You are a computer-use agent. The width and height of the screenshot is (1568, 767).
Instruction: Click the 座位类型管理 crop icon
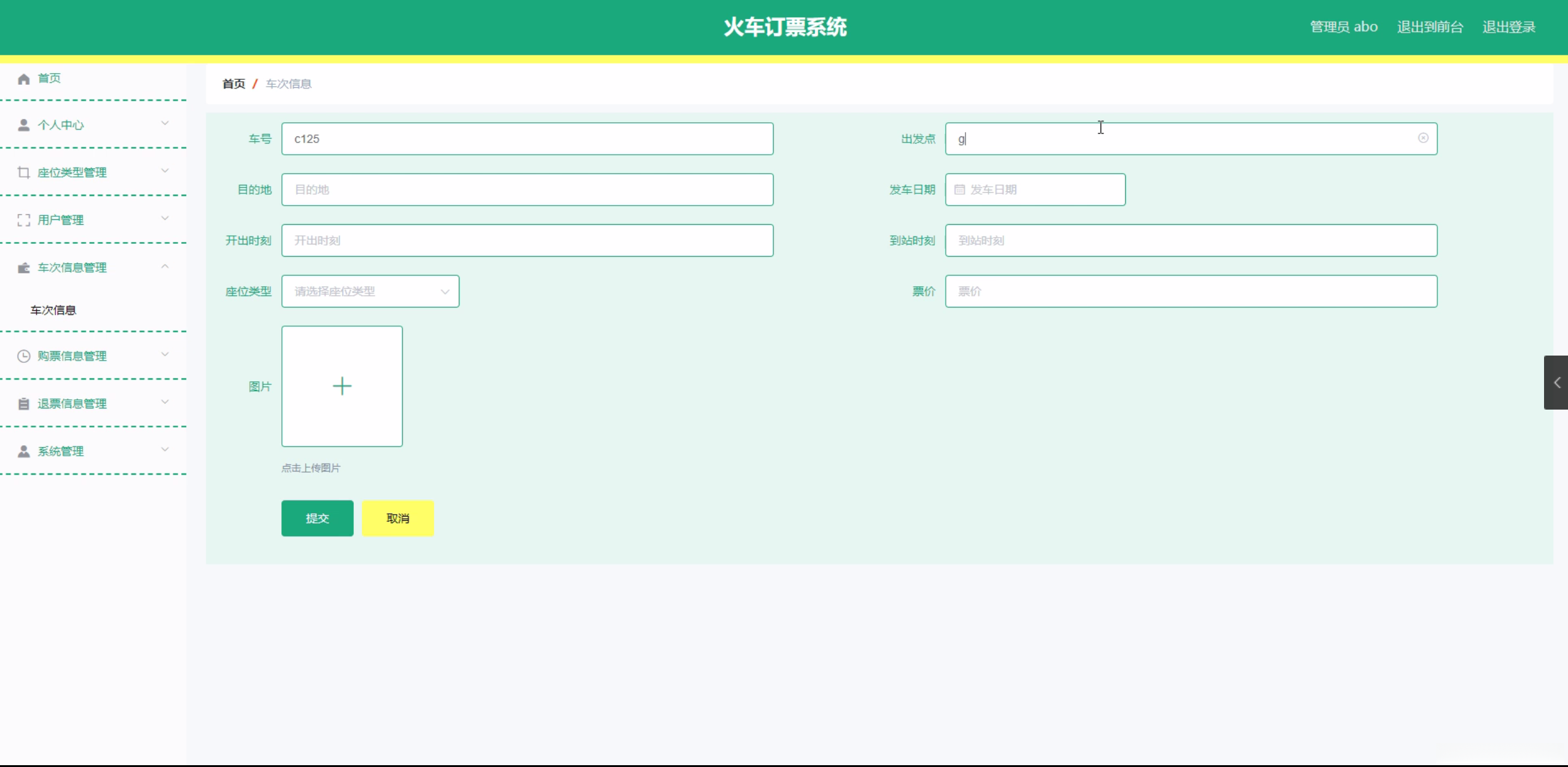[x=23, y=173]
